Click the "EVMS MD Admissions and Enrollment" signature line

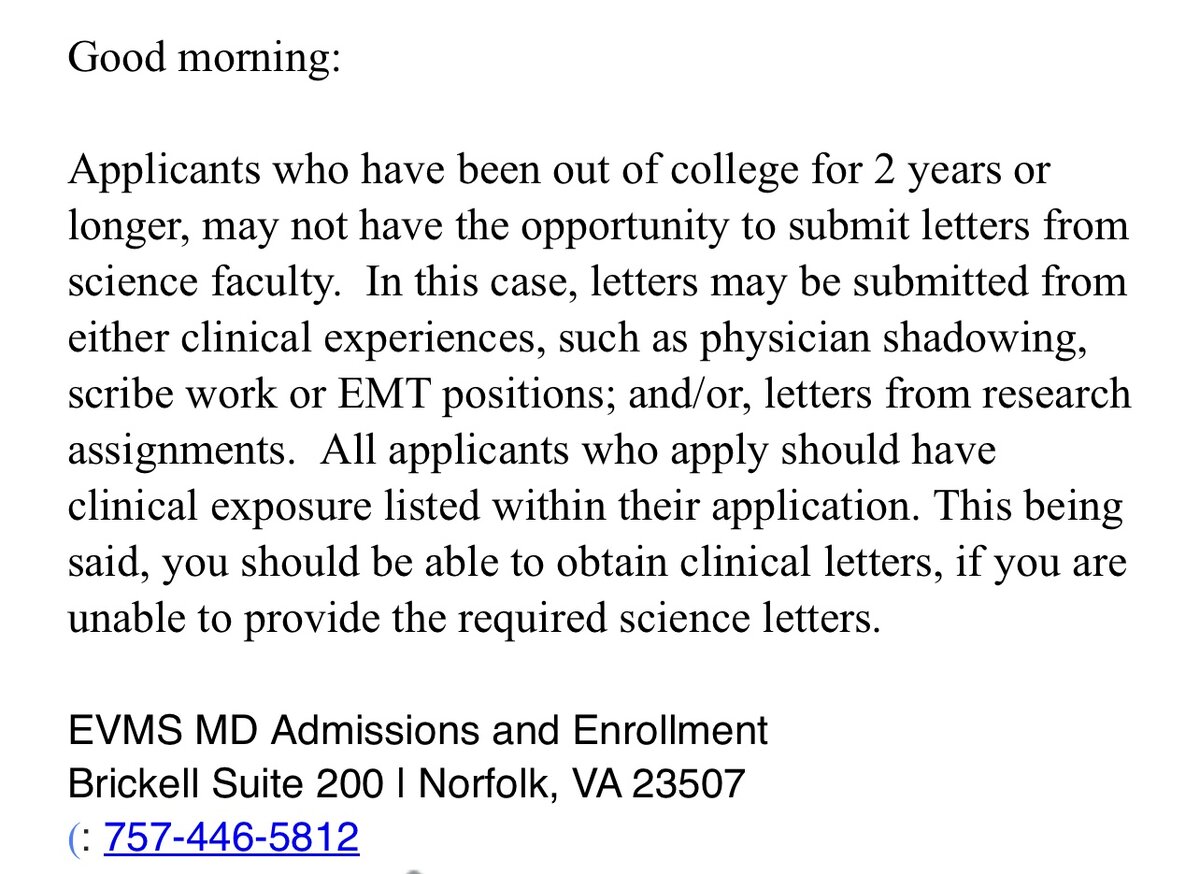click(x=418, y=731)
